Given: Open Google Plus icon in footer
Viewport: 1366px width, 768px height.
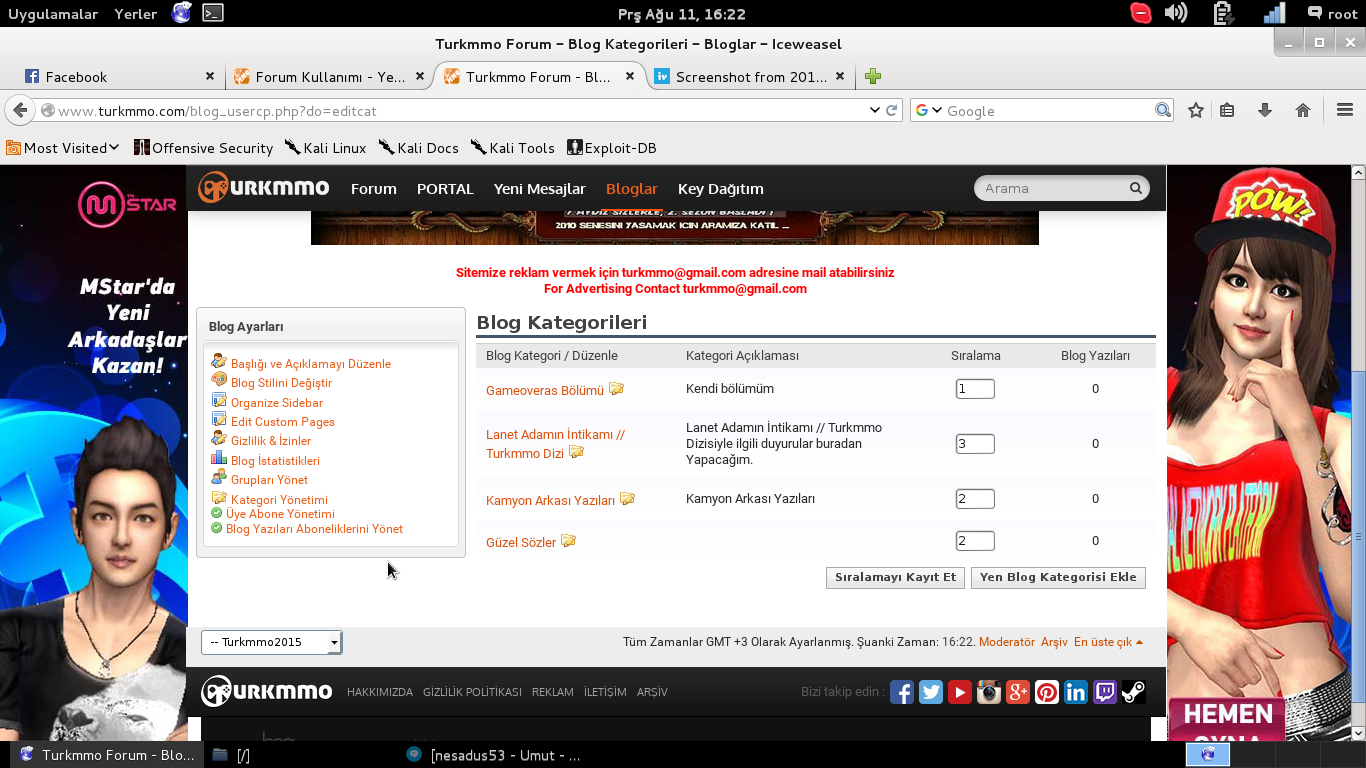Looking at the screenshot, I should point(1018,692).
